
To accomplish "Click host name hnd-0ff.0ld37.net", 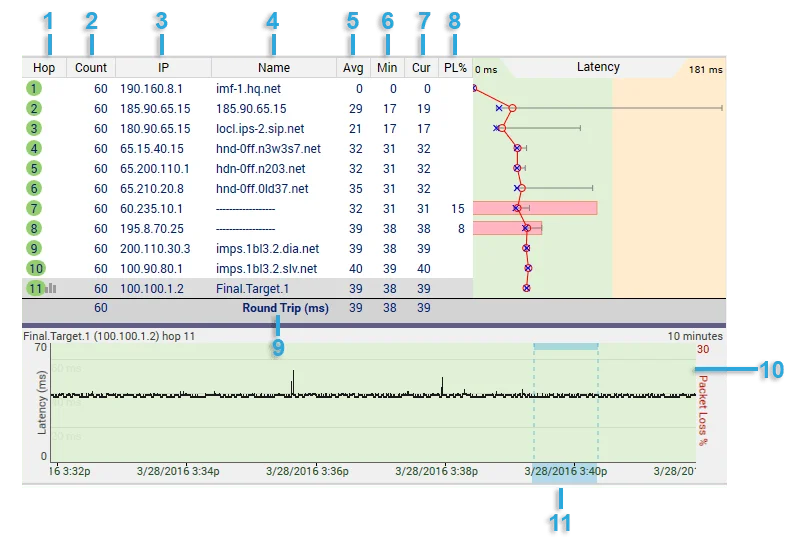I will 262,189.
